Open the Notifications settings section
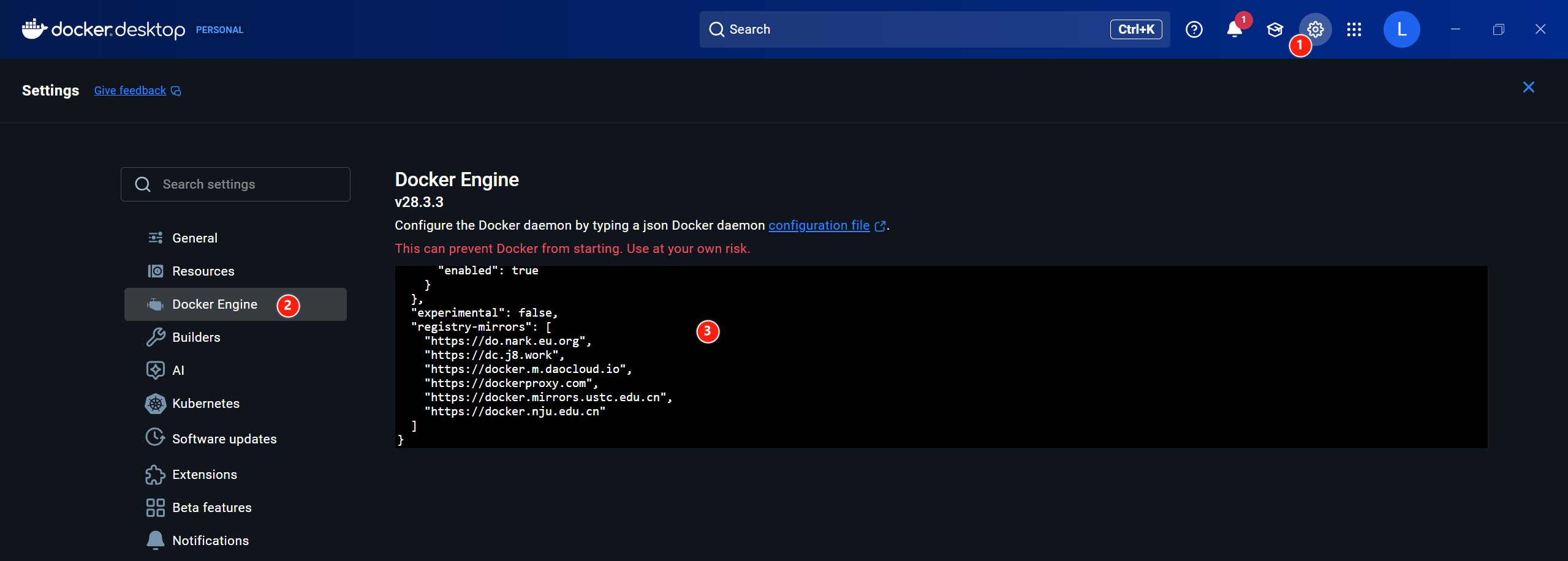 tap(235, 540)
